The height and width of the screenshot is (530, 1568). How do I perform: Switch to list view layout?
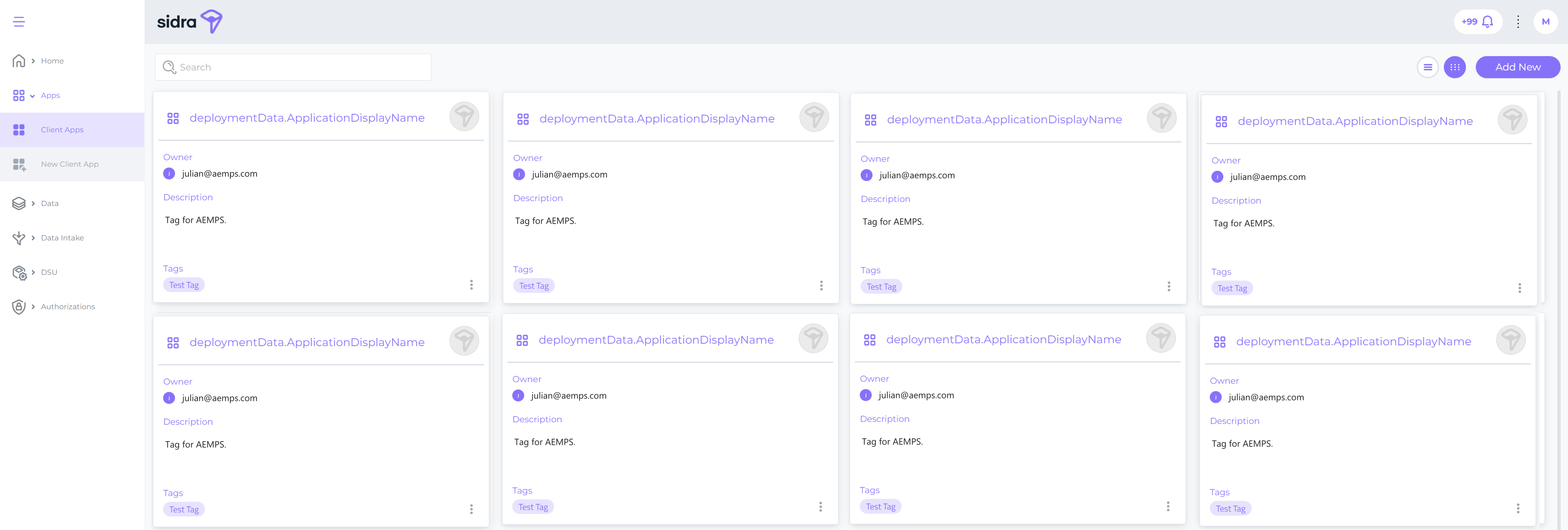pyautogui.click(x=1427, y=67)
